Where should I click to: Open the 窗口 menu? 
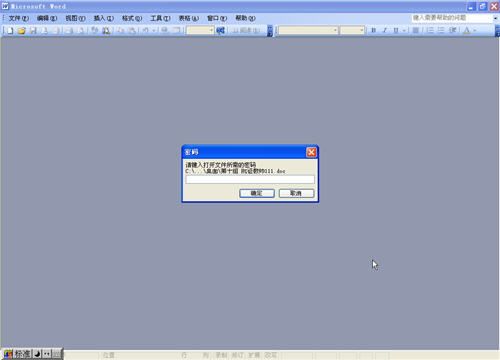tap(217, 18)
